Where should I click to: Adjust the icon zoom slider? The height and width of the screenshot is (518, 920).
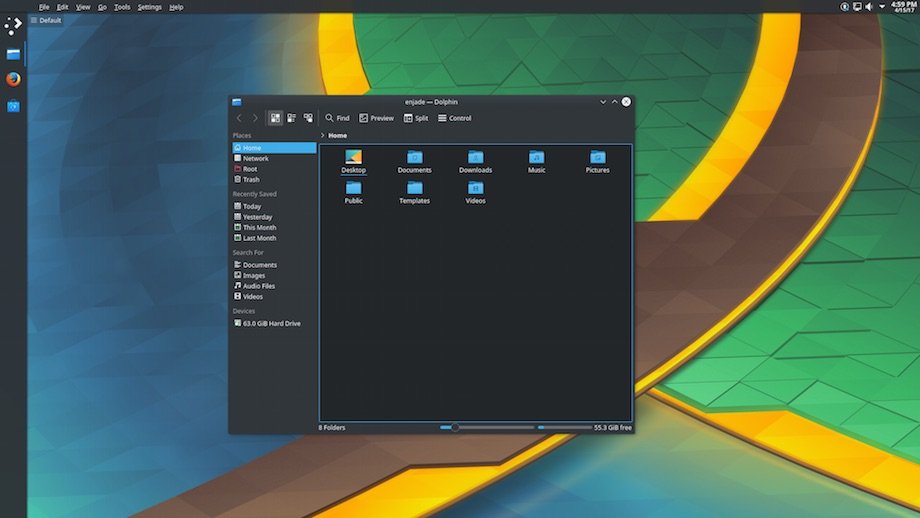click(455, 427)
